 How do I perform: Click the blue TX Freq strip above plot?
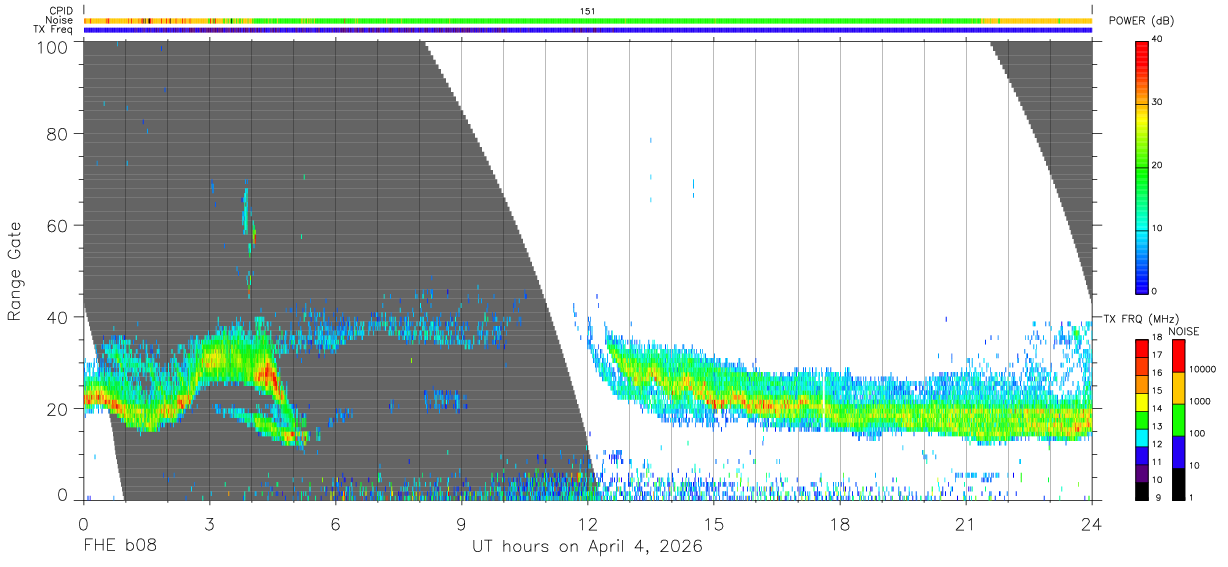tap(588, 30)
